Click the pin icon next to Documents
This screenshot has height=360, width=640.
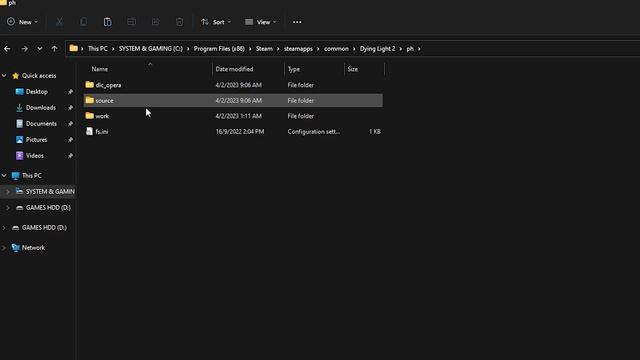(x=70, y=124)
